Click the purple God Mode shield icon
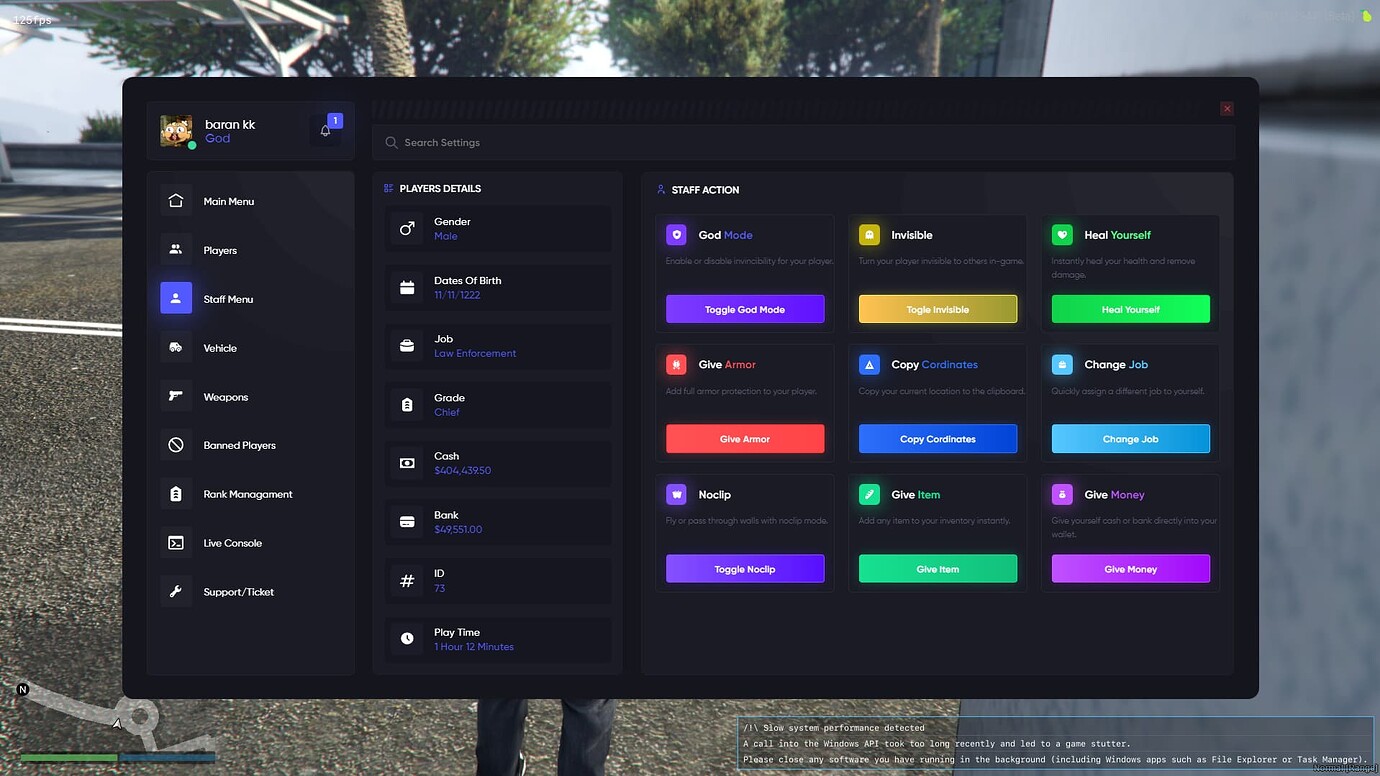 (676, 234)
